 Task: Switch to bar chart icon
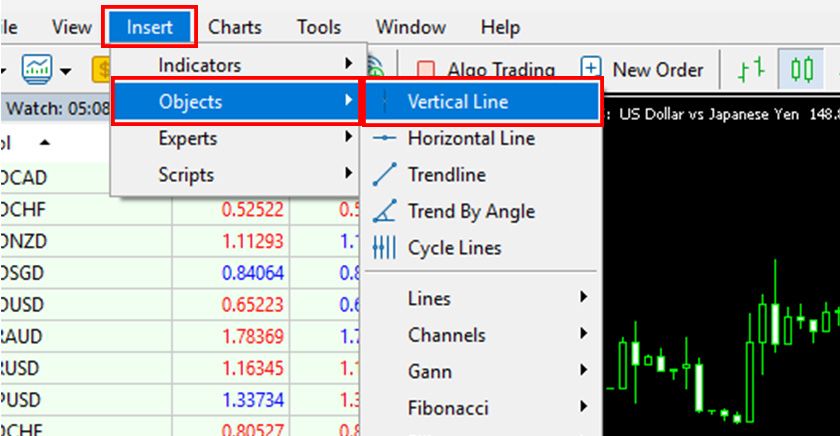pos(750,69)
